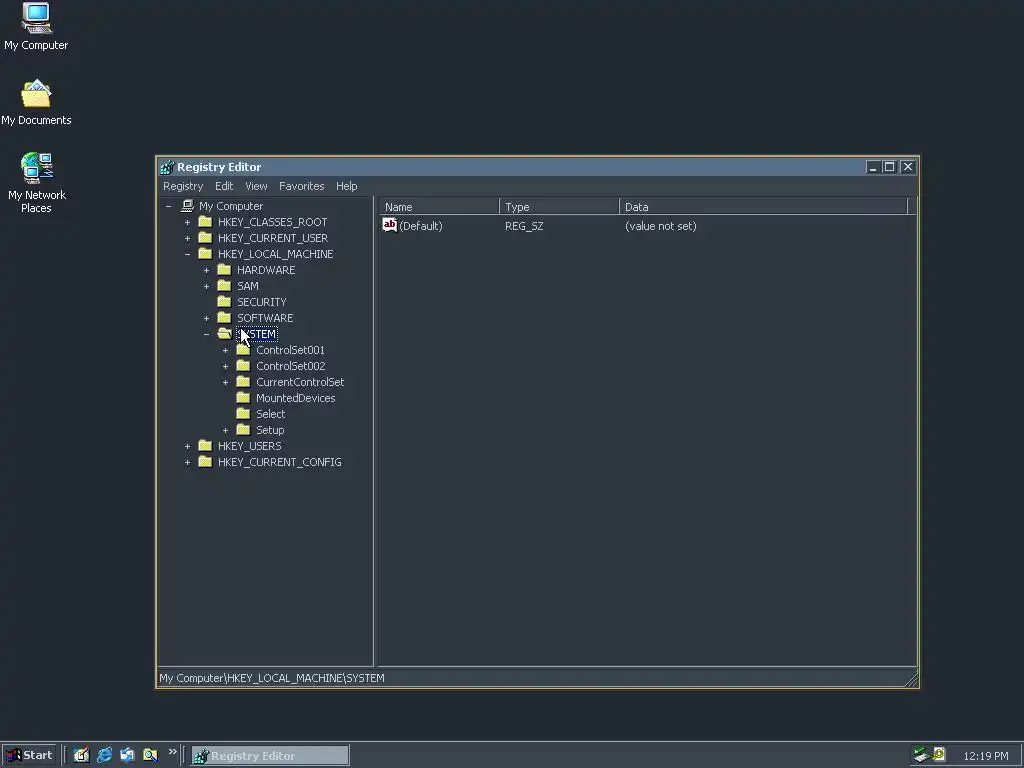Collapse the HKEY_LOCAL_MACHINE key
This screenshot has width=1024, height=768.
(187, 254)
